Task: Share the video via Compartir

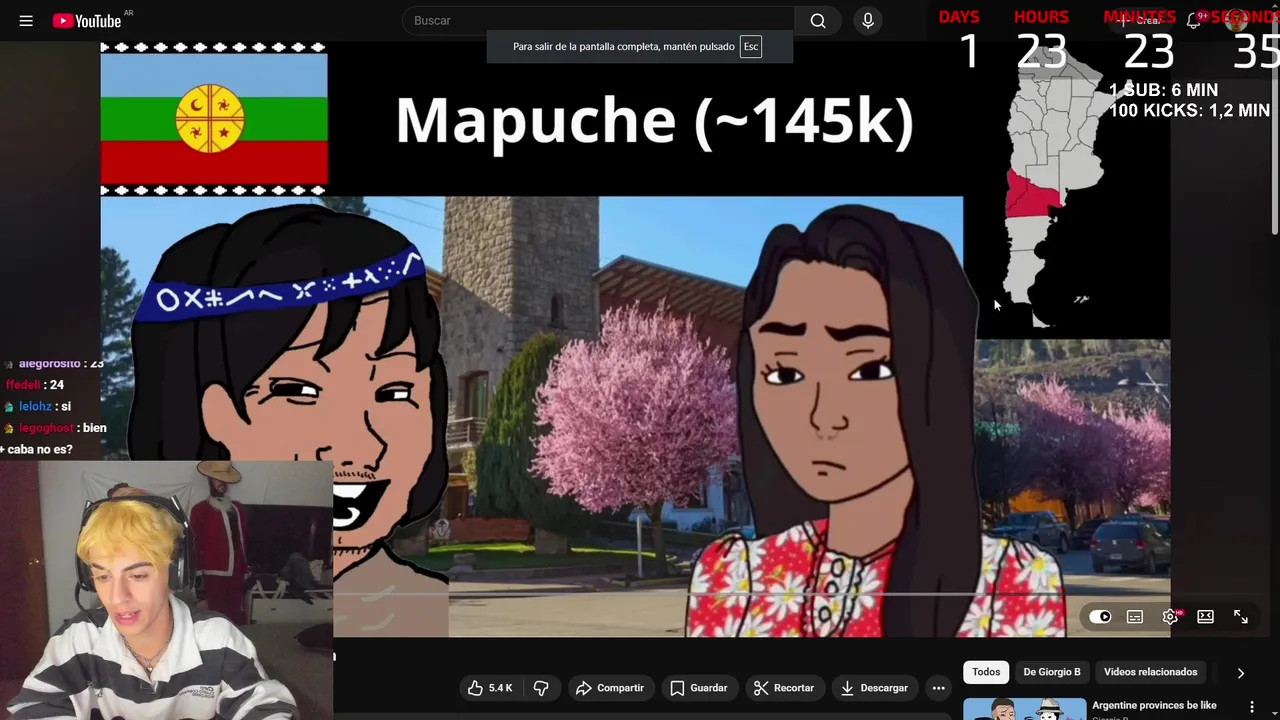Action: click(x=610, y=688)
